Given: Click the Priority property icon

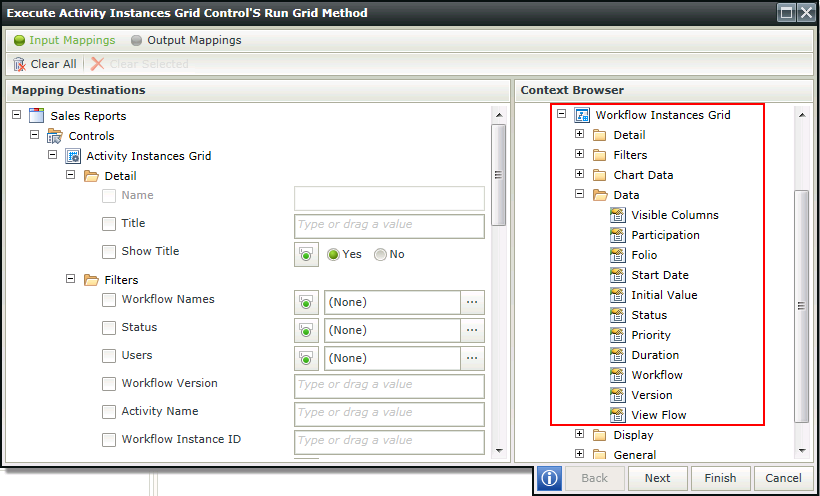Looking at the screenshot, I should pyautogui.click(x=618, y=335).
